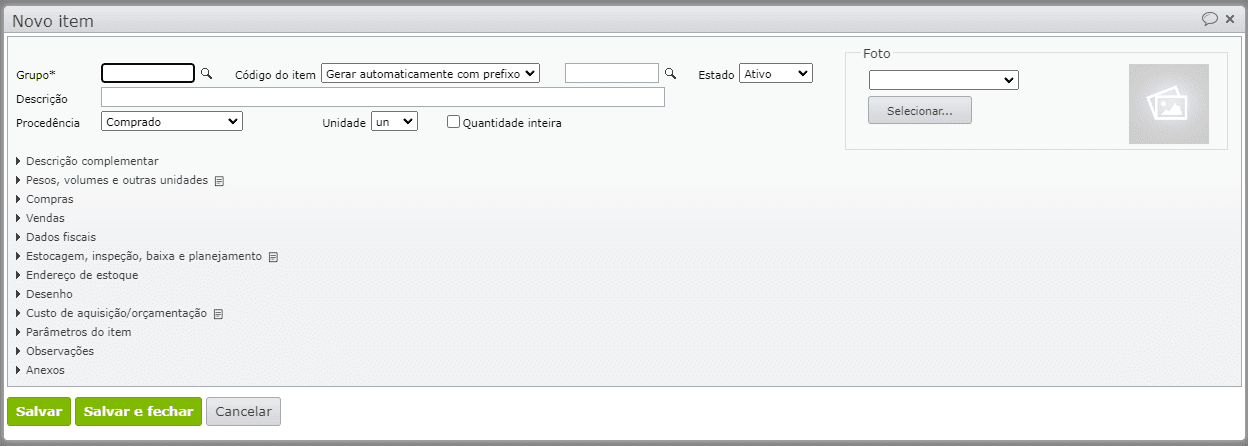
Task: Focus the item code prefix input field
Action: pos(612,73)
